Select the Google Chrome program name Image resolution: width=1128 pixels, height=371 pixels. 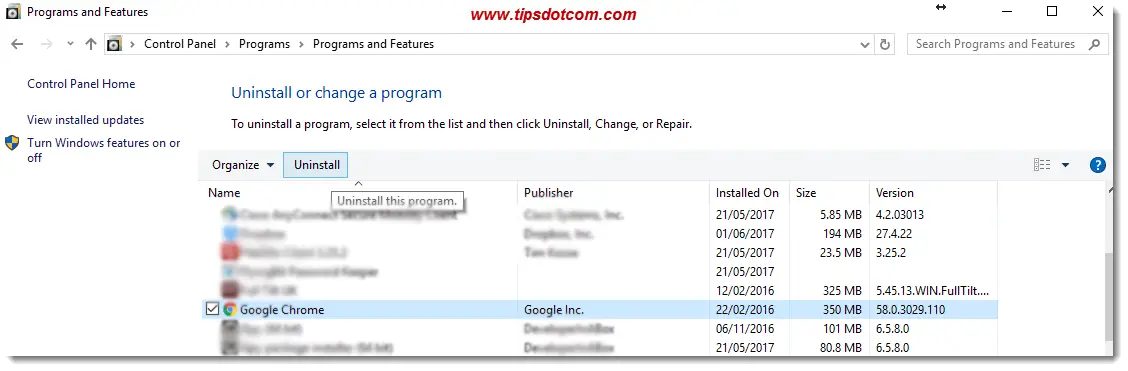tap(282, 310)
